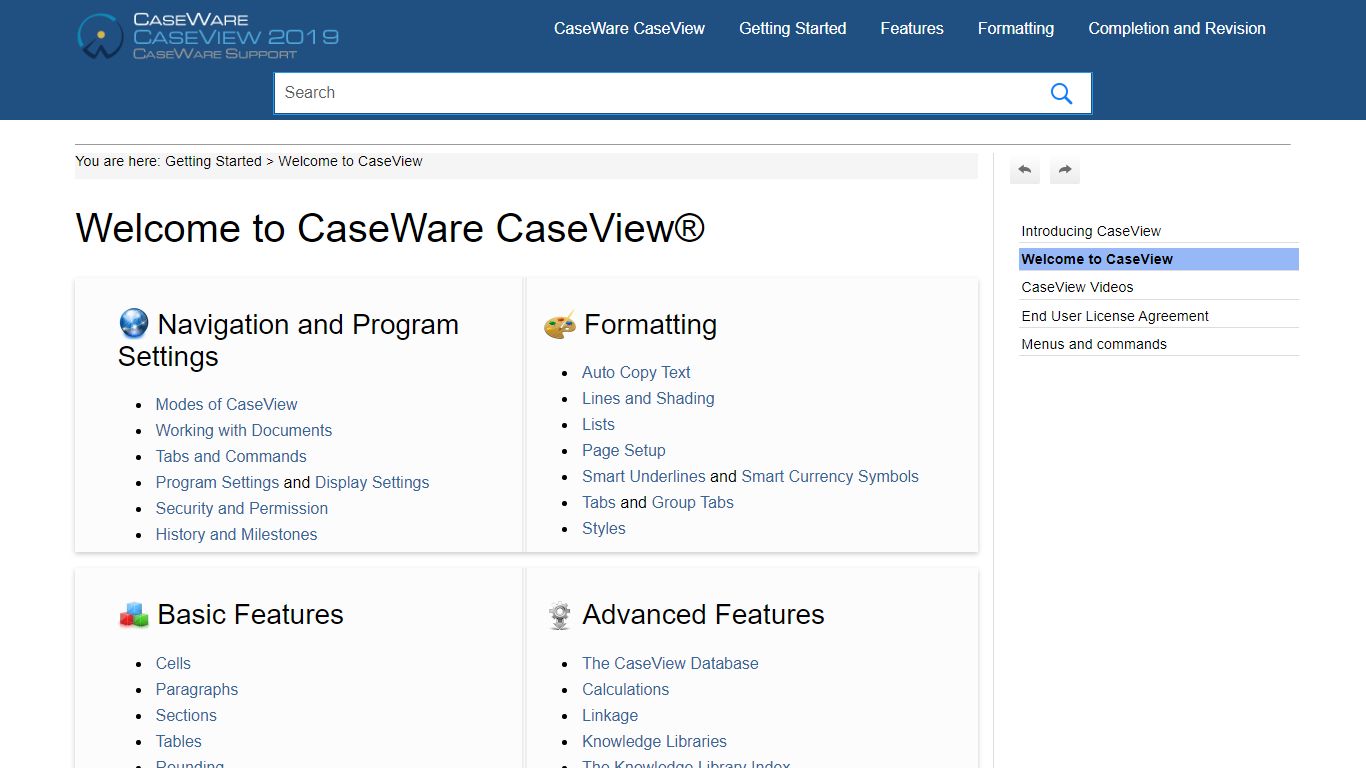
Task: Open the Linkage link
Action: (x=610, y=715)
